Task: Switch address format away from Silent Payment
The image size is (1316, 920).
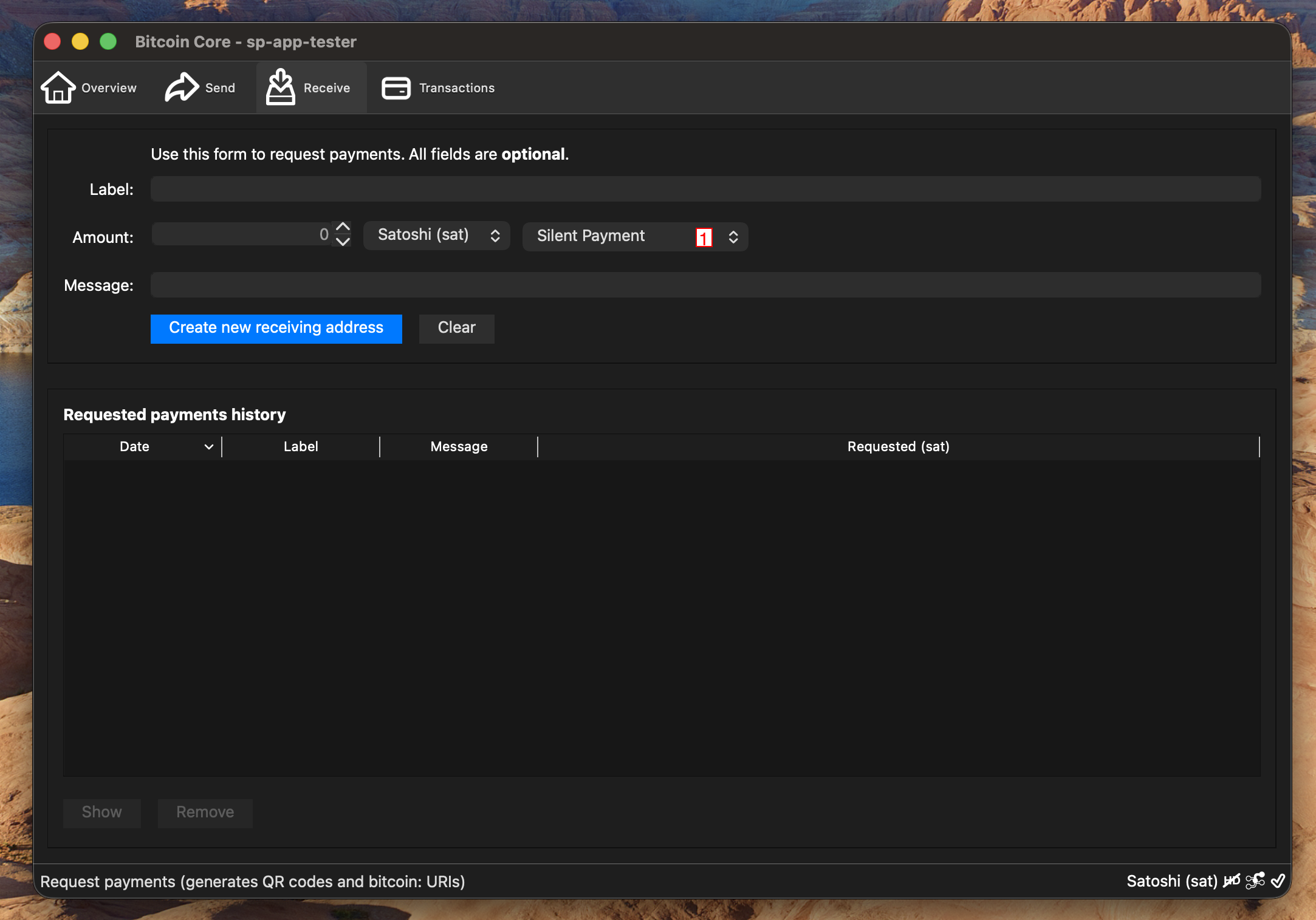Action: pyautogui.click(x=733, y=237)
